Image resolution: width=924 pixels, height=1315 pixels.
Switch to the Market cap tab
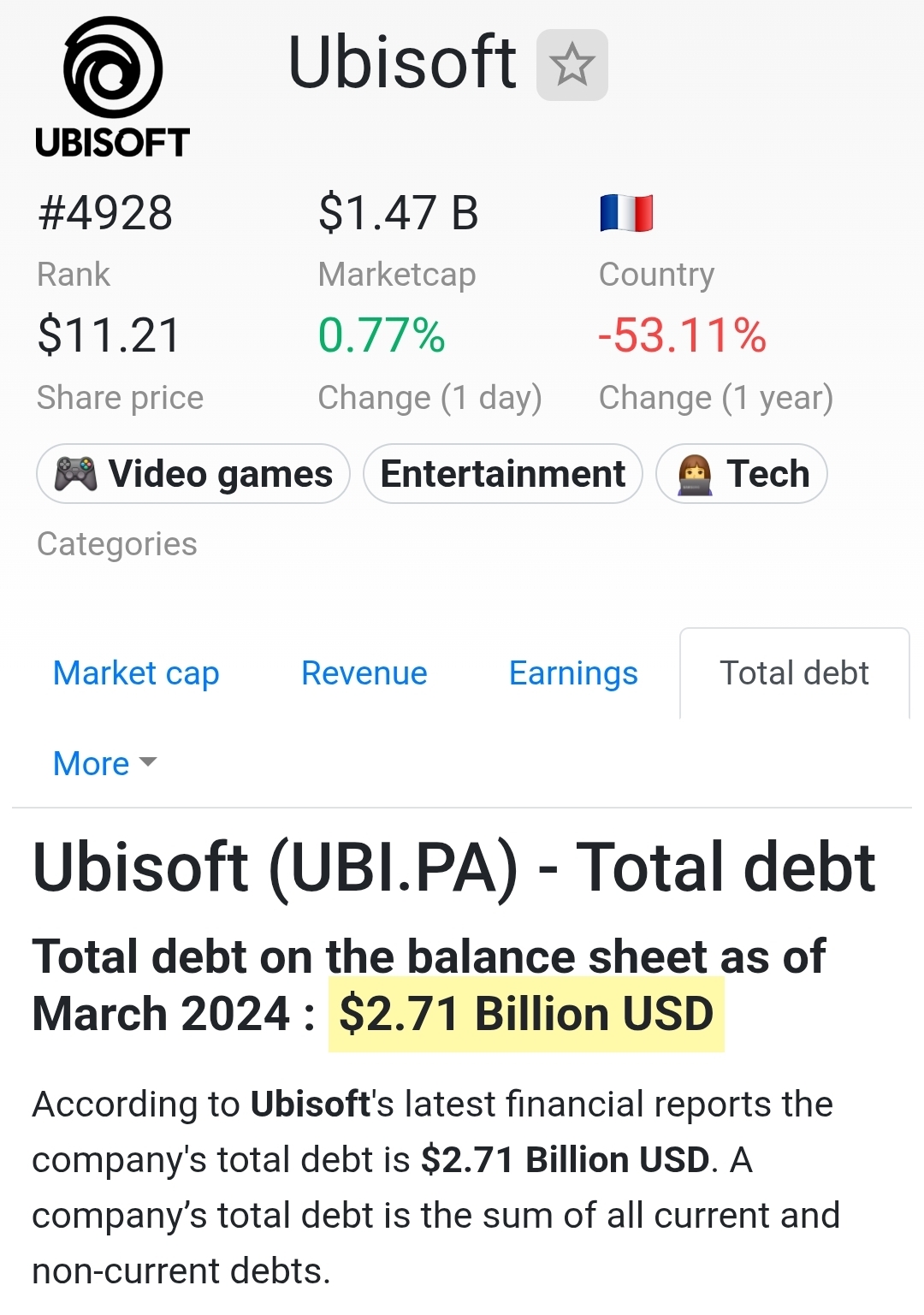[136, 673]
